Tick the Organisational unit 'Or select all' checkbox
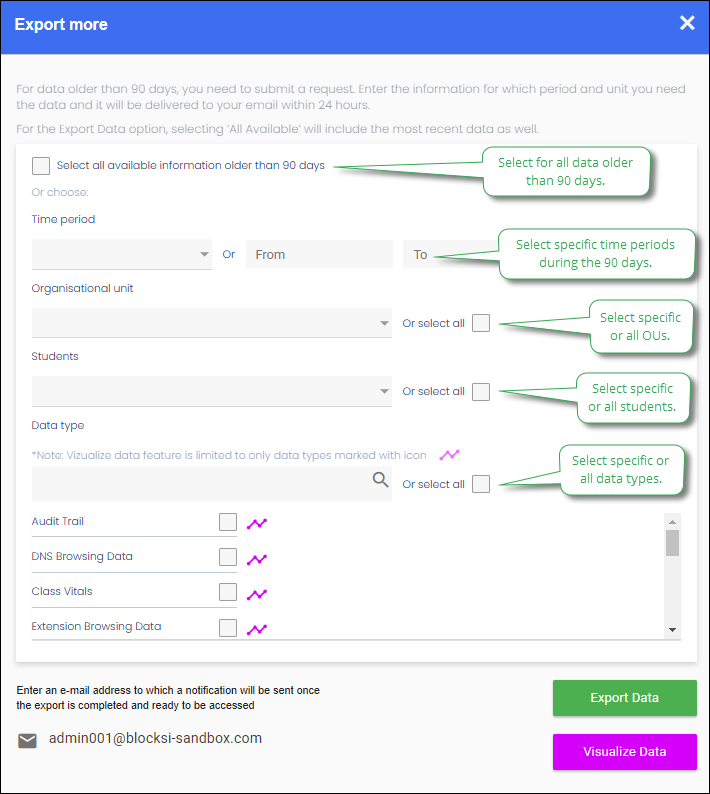Image resolution: width=710 pixels, height=794 pixels. pyautogui.click(x=481, y=323)
